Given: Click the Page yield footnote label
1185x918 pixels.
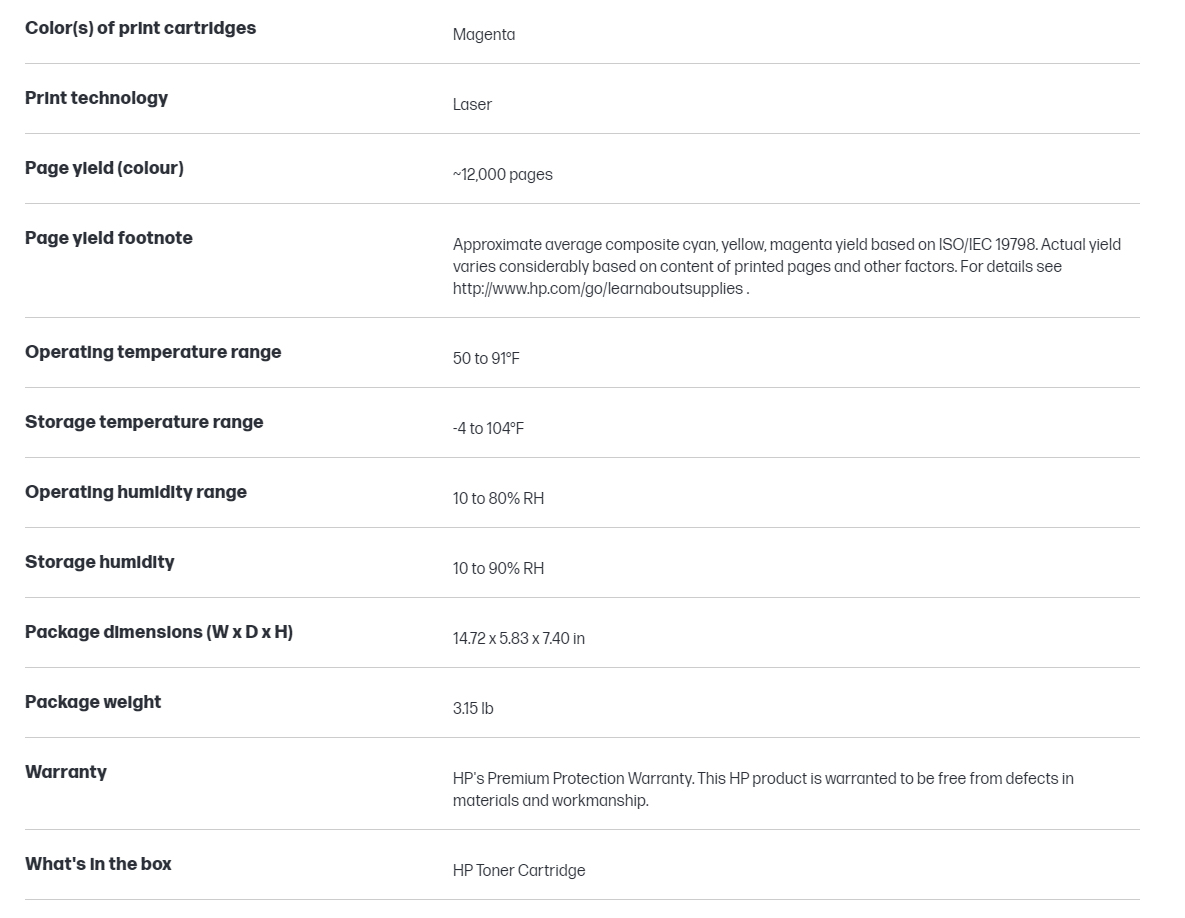Looking at the screenshot, I should click(109, 238).
